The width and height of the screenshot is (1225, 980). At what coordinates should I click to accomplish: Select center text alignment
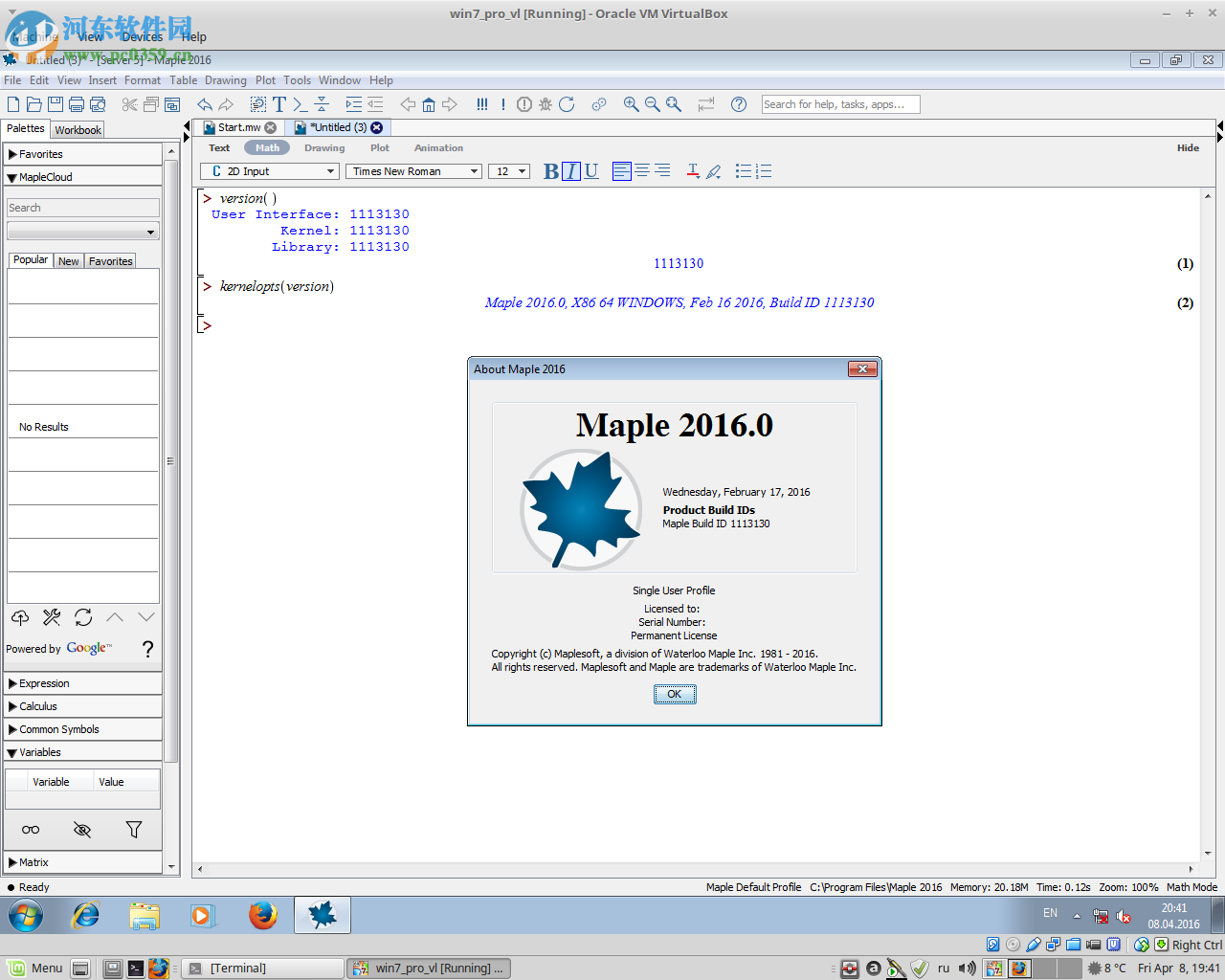click(642, 171)
